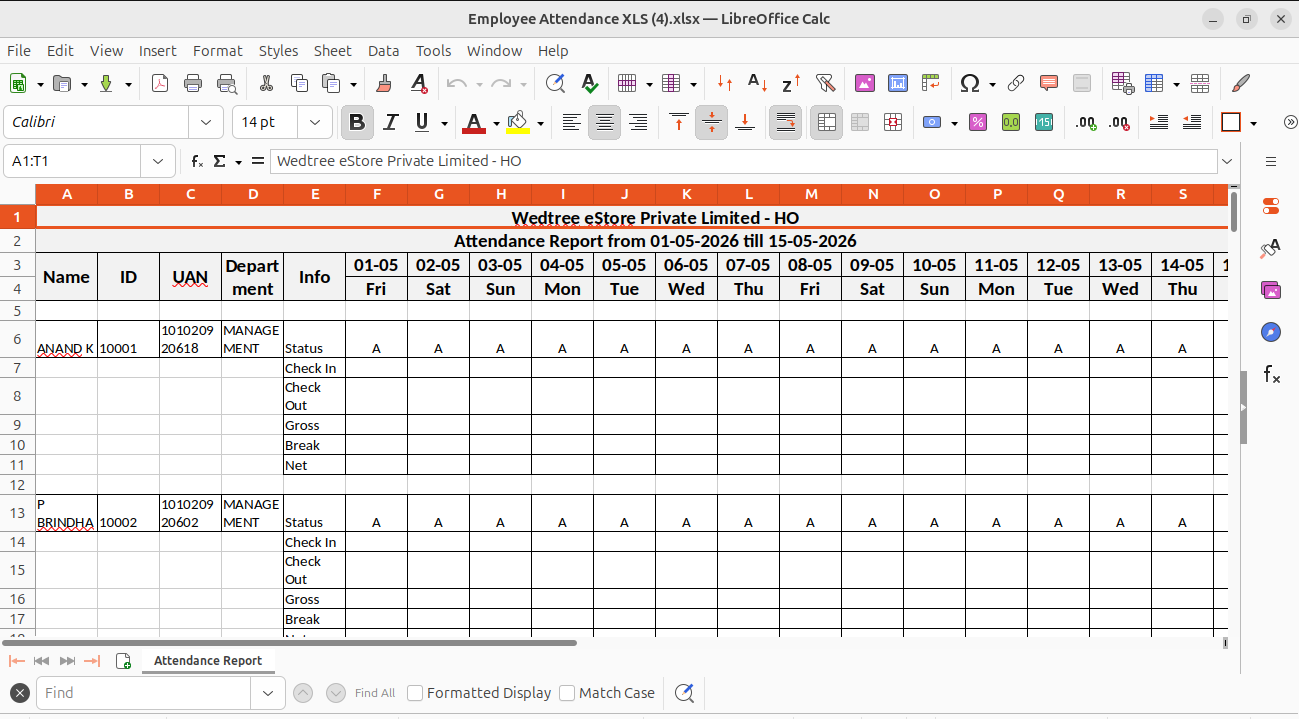Open Find field history dropdown
The height and width of the screenshot is (719, 1299).
(267, 693)
